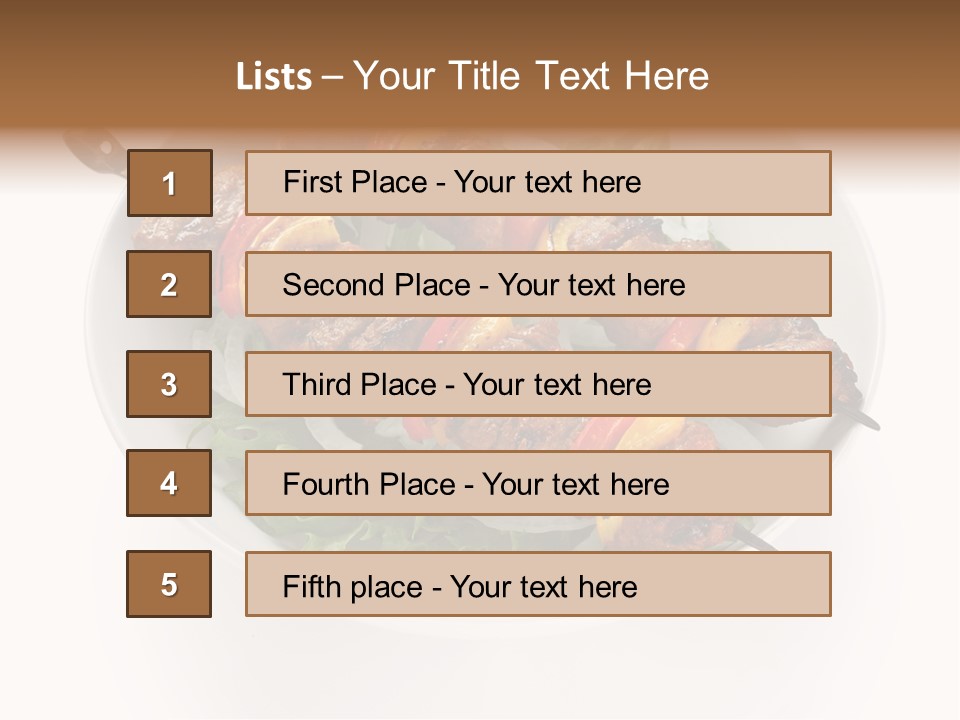Click the gap between number 1 and 2 boxes

point(169,233)
